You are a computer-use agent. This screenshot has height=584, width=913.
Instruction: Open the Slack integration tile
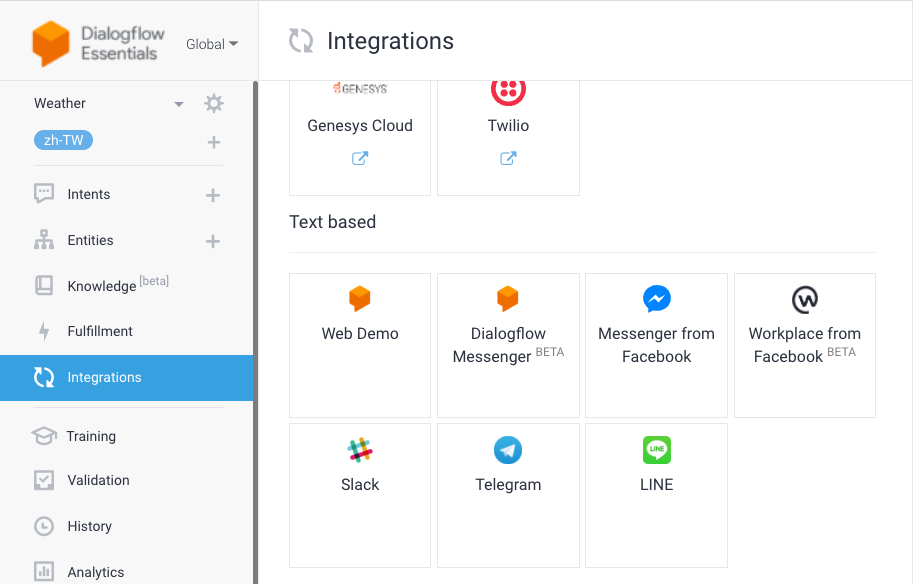click(x=360, y=495)
